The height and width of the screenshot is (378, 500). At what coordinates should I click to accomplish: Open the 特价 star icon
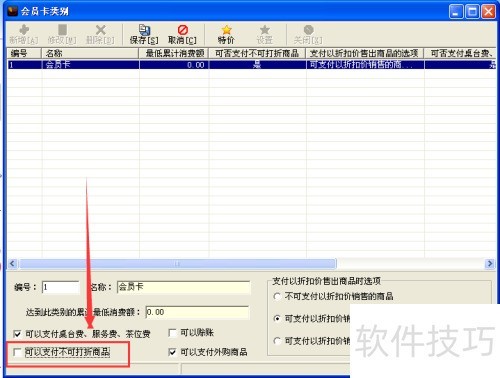227,30
